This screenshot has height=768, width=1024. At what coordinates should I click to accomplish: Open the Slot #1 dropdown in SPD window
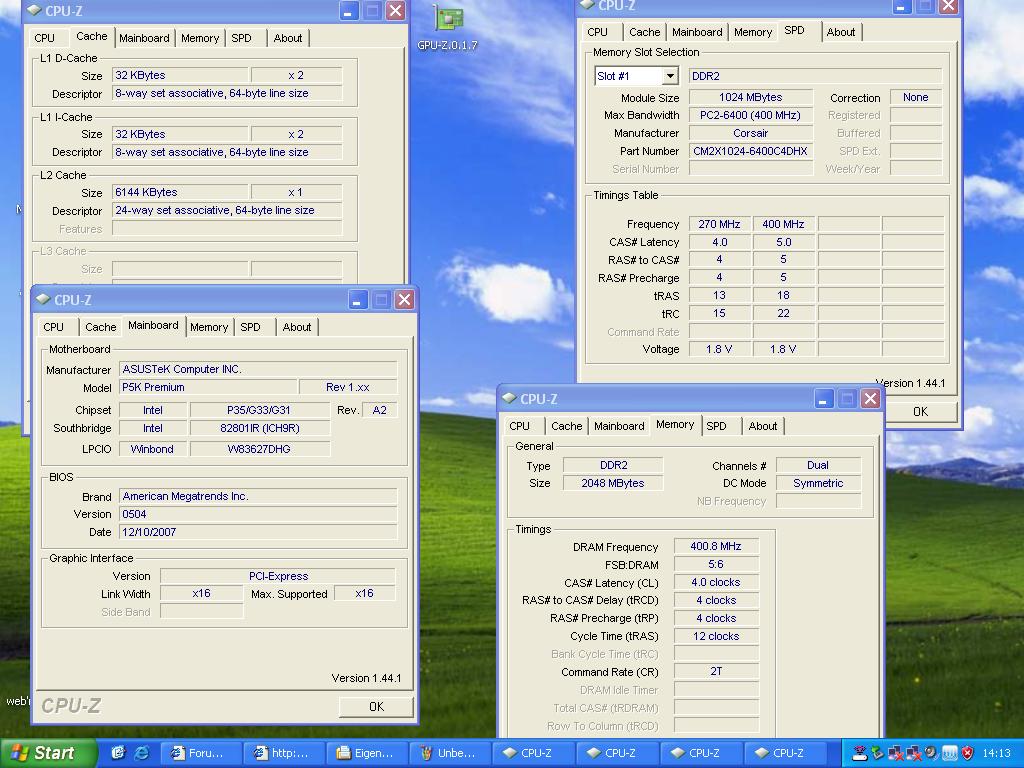[670, 76]
